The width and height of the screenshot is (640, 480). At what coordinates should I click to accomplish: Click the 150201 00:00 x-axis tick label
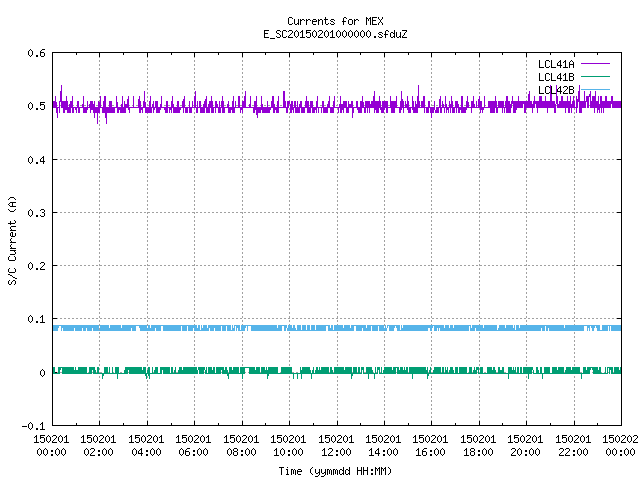[x=51, y=445]
